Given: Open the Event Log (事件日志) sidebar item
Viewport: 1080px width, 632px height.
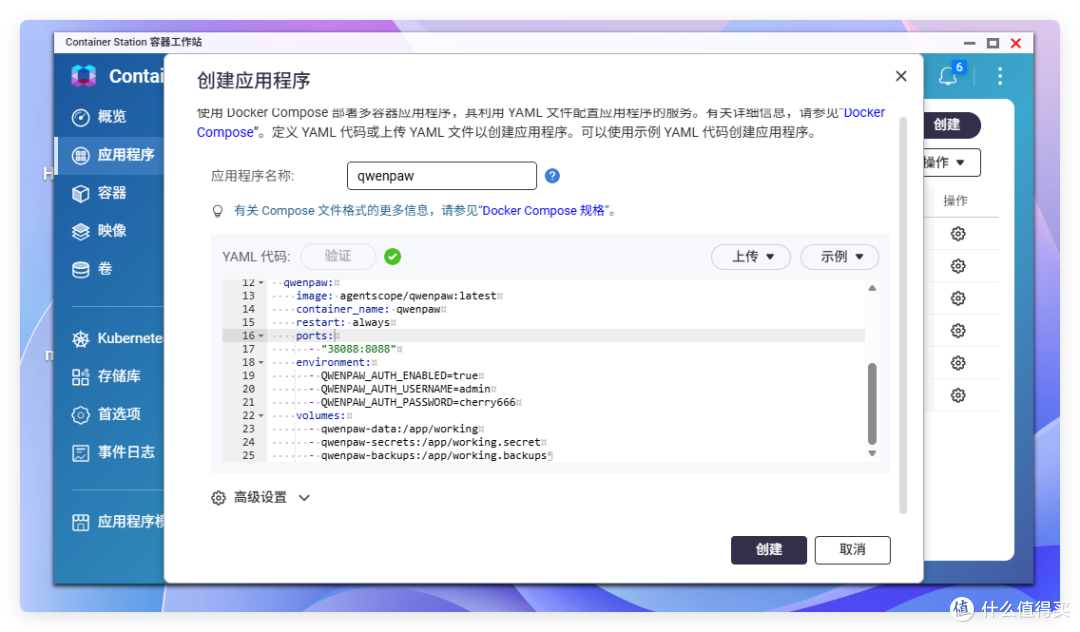Looking at the screenshot, I should point(113,452).
